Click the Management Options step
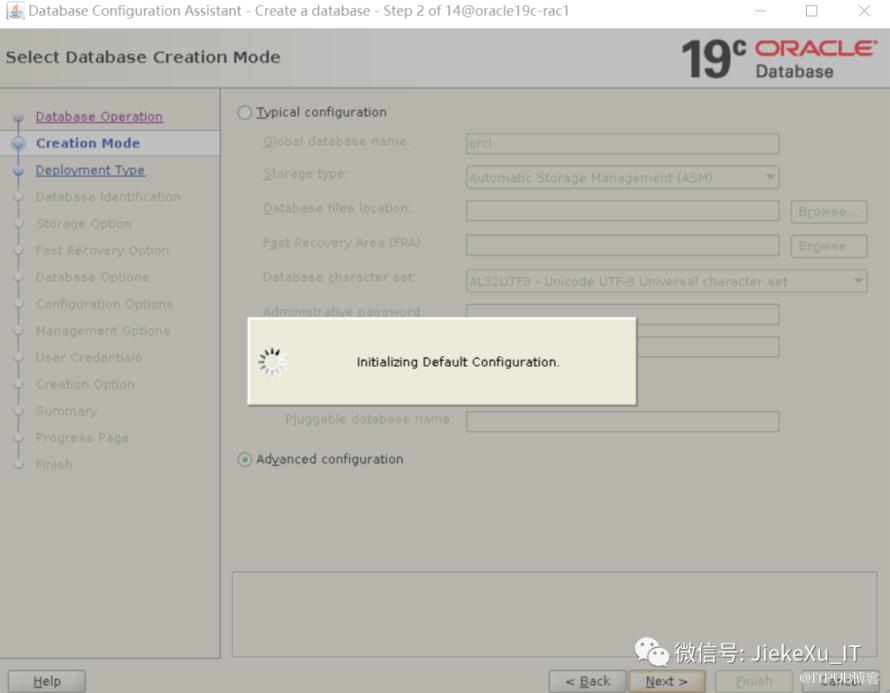The image size is (890, 693). pos(103,330)
